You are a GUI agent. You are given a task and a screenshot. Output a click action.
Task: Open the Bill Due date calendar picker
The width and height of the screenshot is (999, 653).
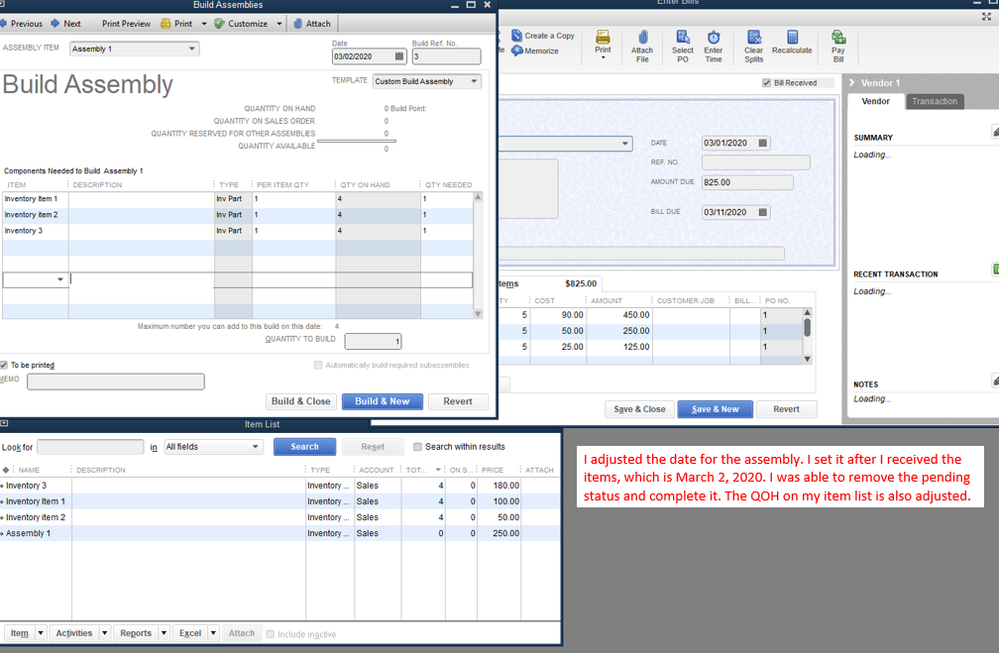pos(763,212)
